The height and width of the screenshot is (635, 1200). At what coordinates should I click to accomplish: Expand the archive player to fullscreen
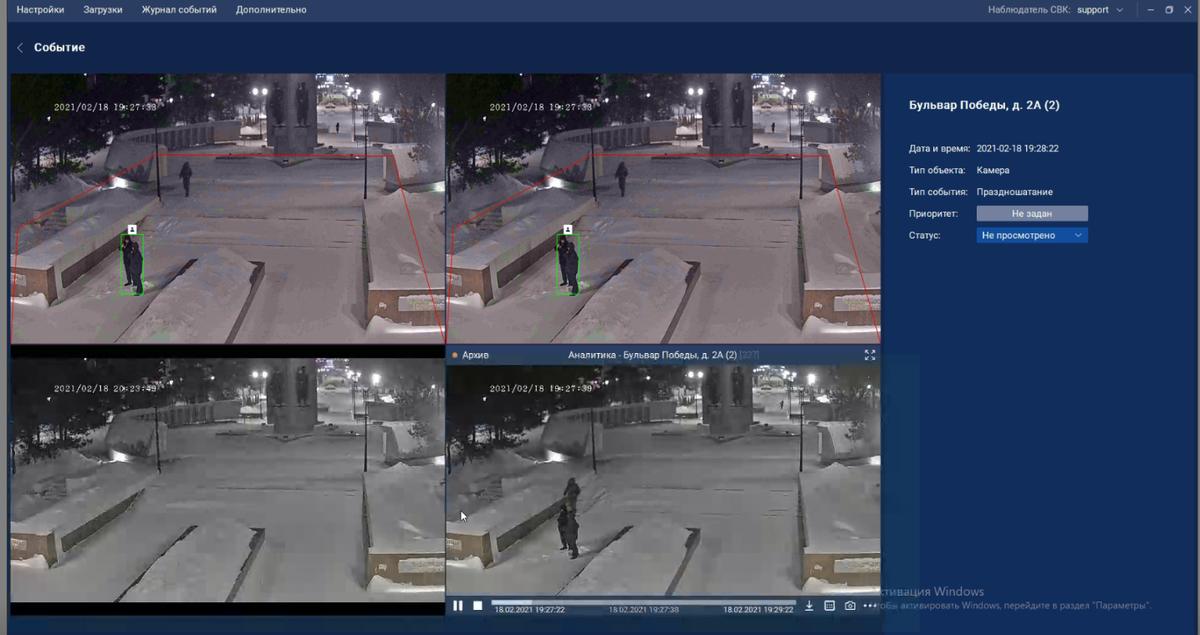pyautogui.click(x=870, y=355)
